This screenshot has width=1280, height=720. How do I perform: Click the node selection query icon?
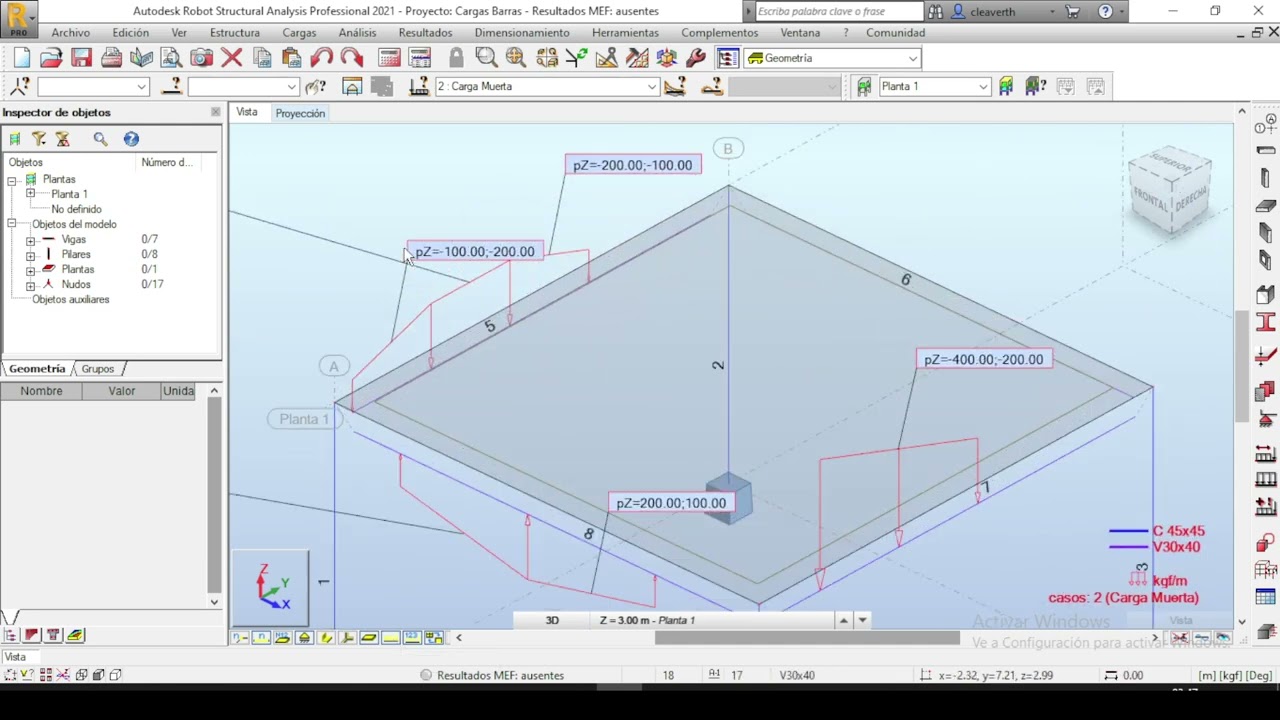click(19, 86)
